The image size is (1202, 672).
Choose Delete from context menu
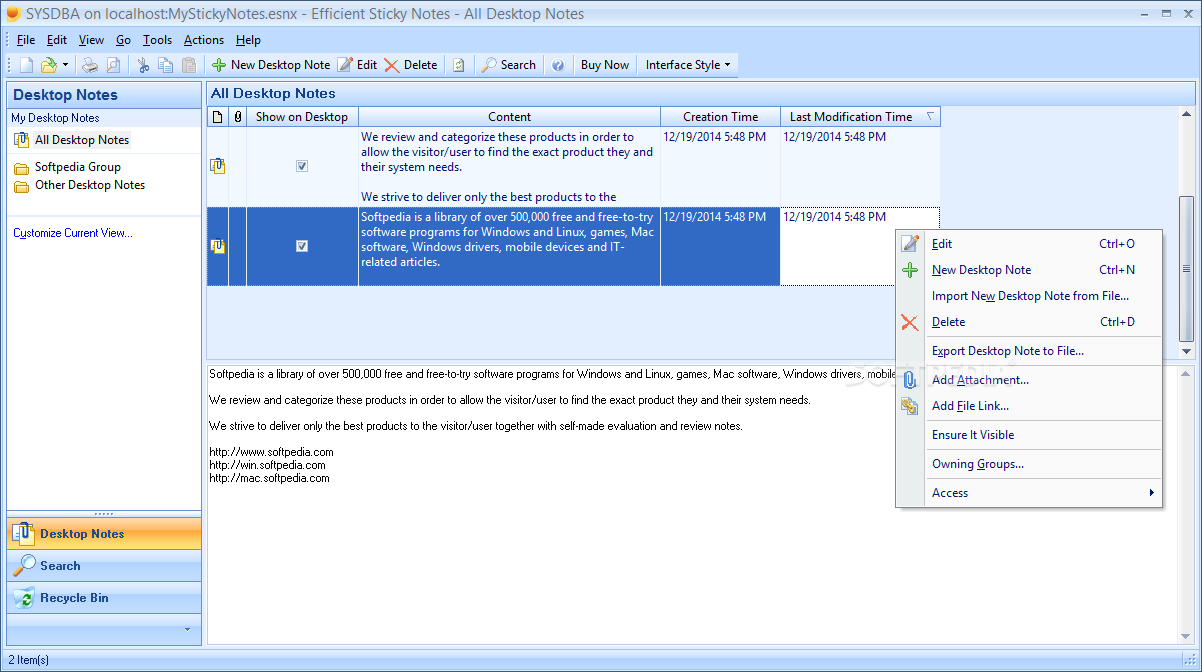tap(1029, 322)
